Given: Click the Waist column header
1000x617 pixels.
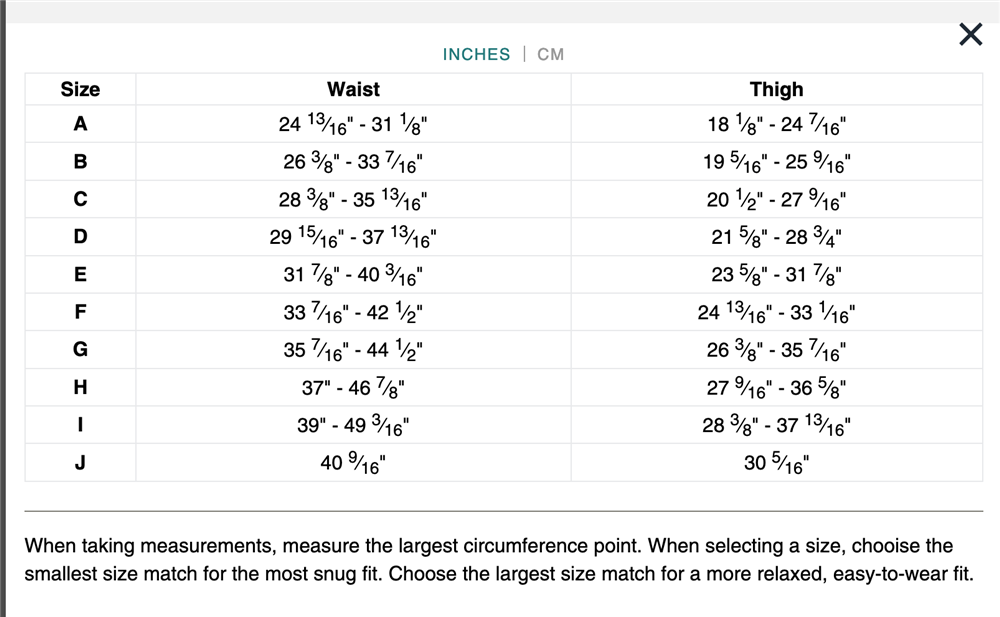Looking at the screenshot, I should tap(353, 89).
